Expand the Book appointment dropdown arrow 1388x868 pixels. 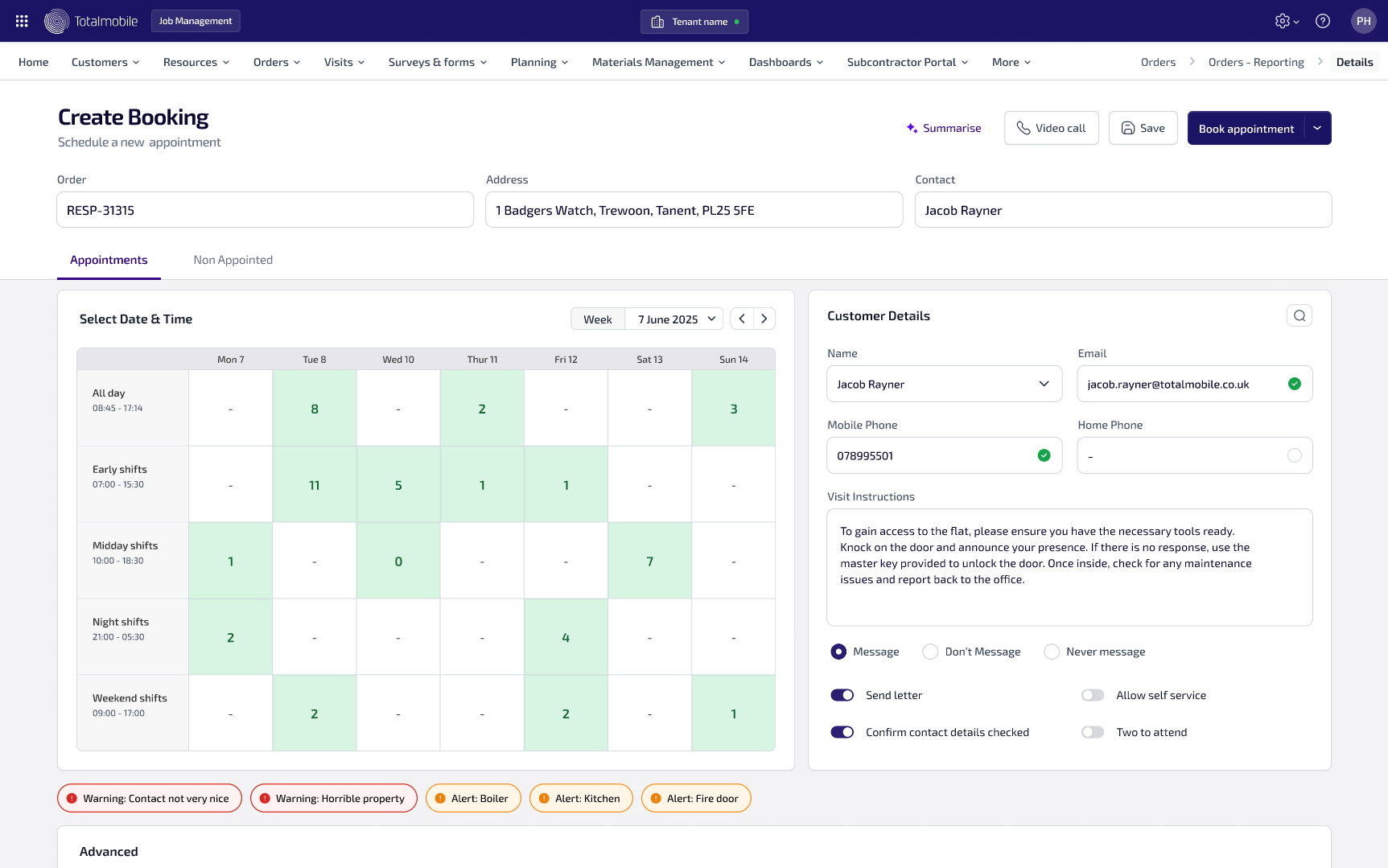pos(1317,128)
